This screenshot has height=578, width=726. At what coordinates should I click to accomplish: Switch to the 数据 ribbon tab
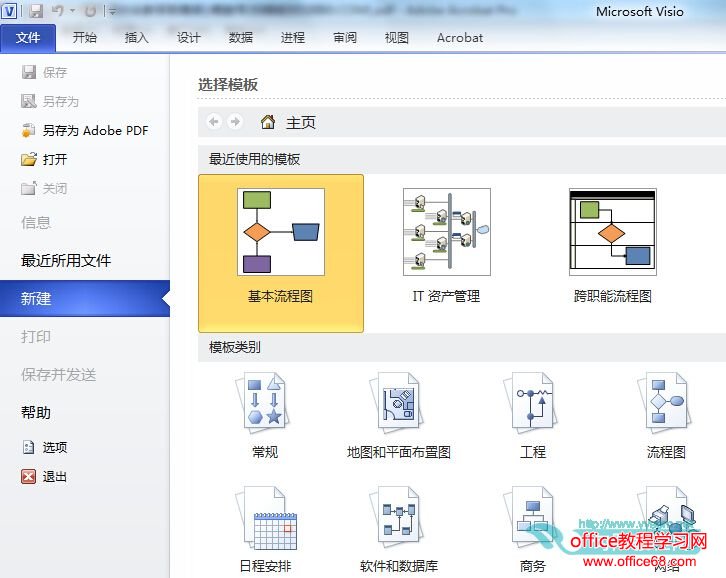241,38
